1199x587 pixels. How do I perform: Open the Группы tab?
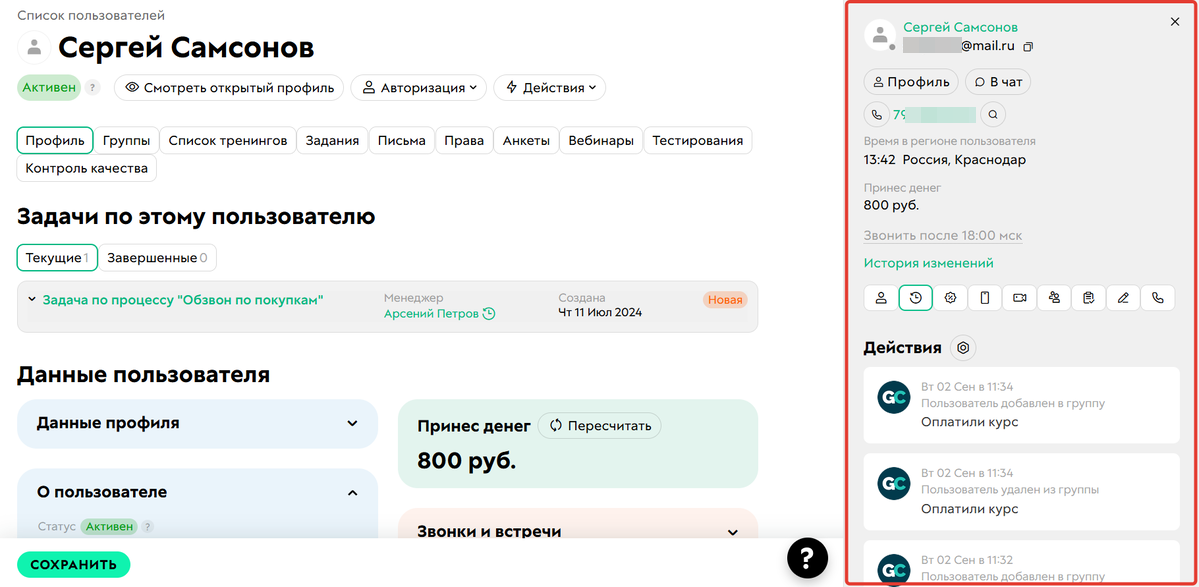125,140
